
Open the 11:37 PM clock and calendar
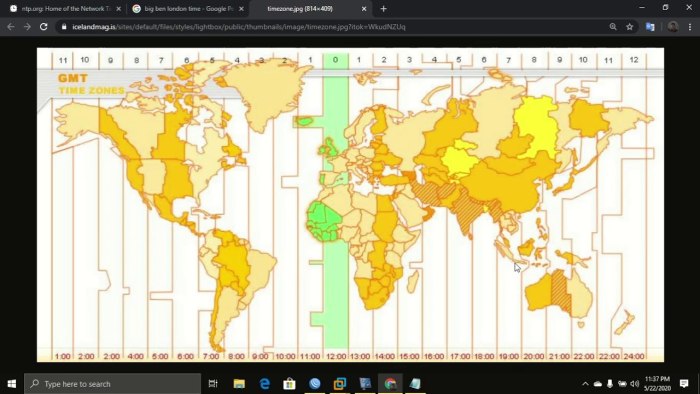click(x=657, y=384)
